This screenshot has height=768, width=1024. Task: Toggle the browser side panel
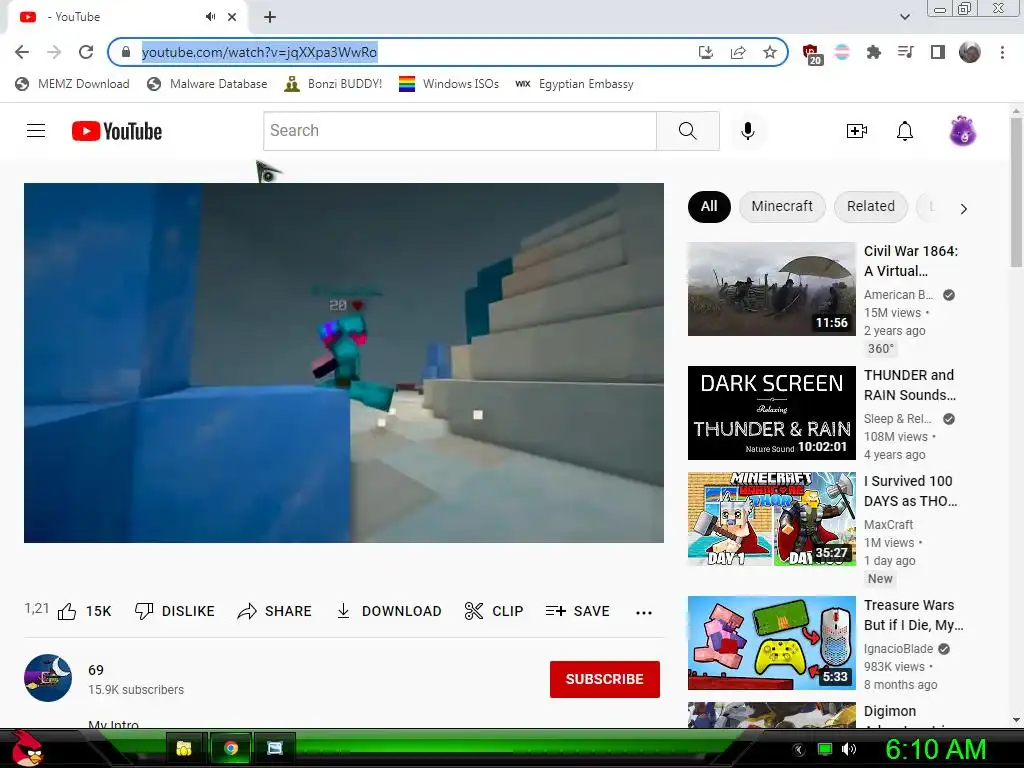tap(938, 52)
